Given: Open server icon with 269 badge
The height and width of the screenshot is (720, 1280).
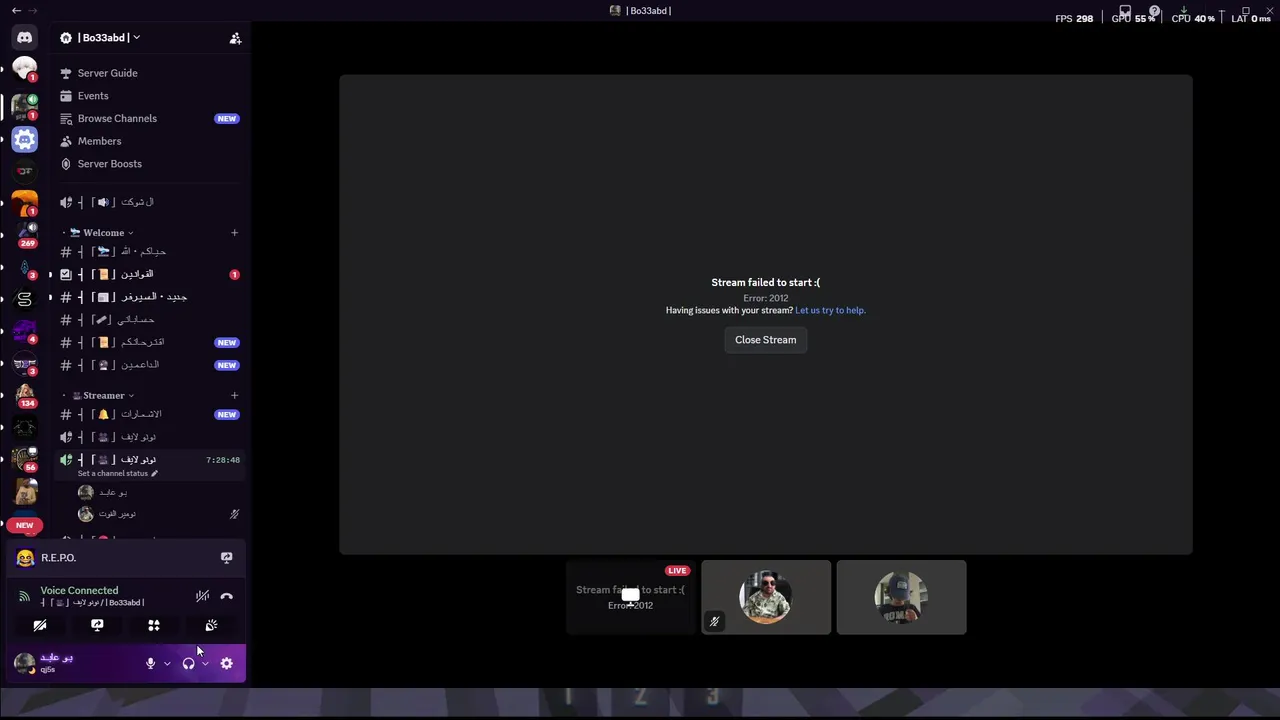Looking at the screenshot, I should [x=25, y=235].
